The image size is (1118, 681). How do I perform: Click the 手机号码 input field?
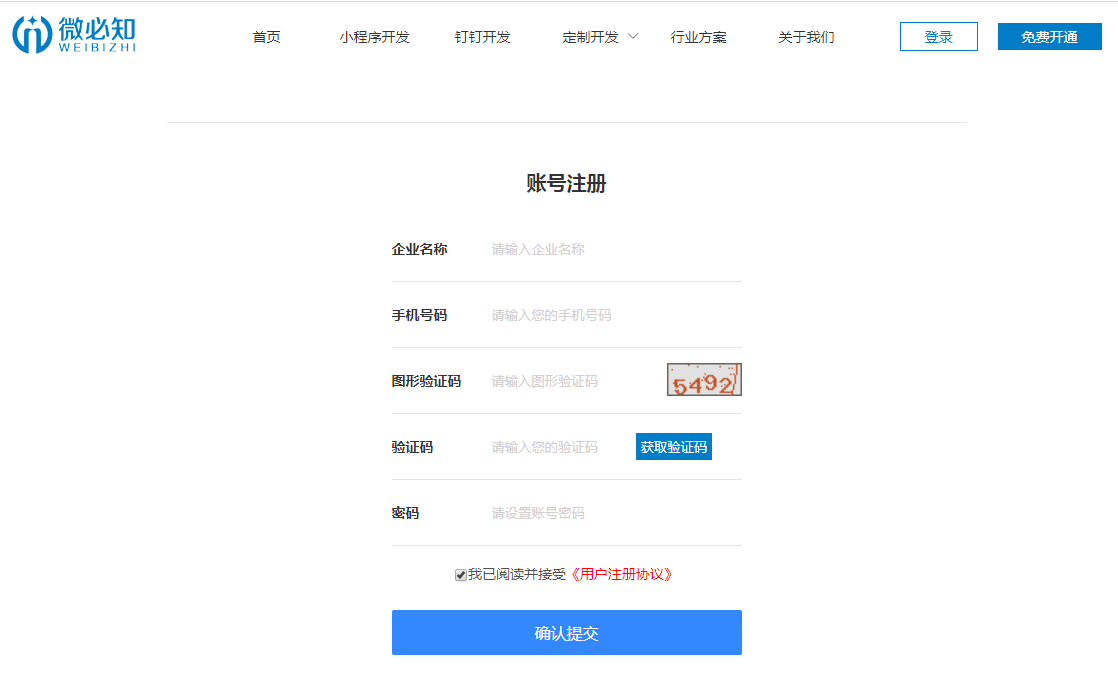coord(610,315)
